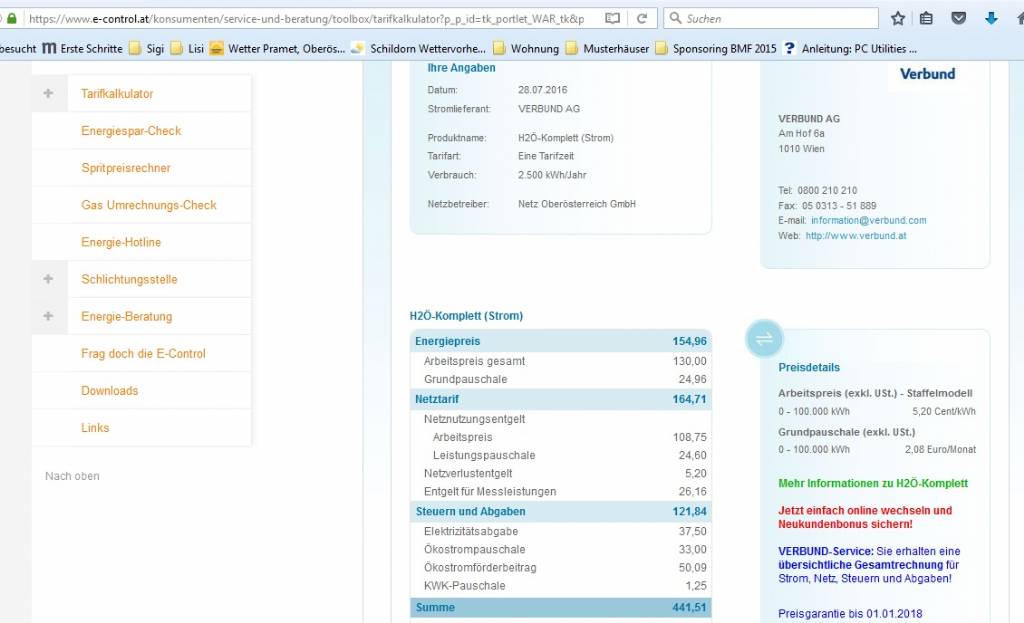Click the Preisdetails heading
Screen dimensions: 1024x623
point(809,368)
